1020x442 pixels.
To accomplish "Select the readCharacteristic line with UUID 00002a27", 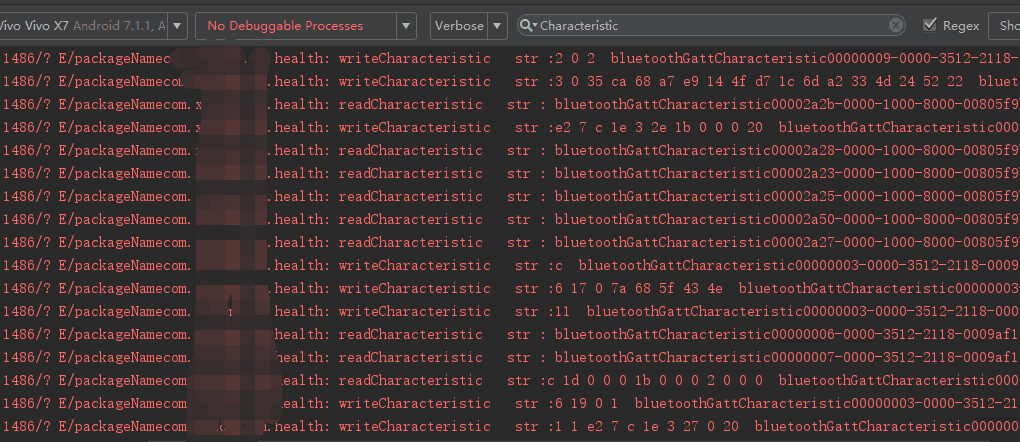I will click(x=510, y=242).
